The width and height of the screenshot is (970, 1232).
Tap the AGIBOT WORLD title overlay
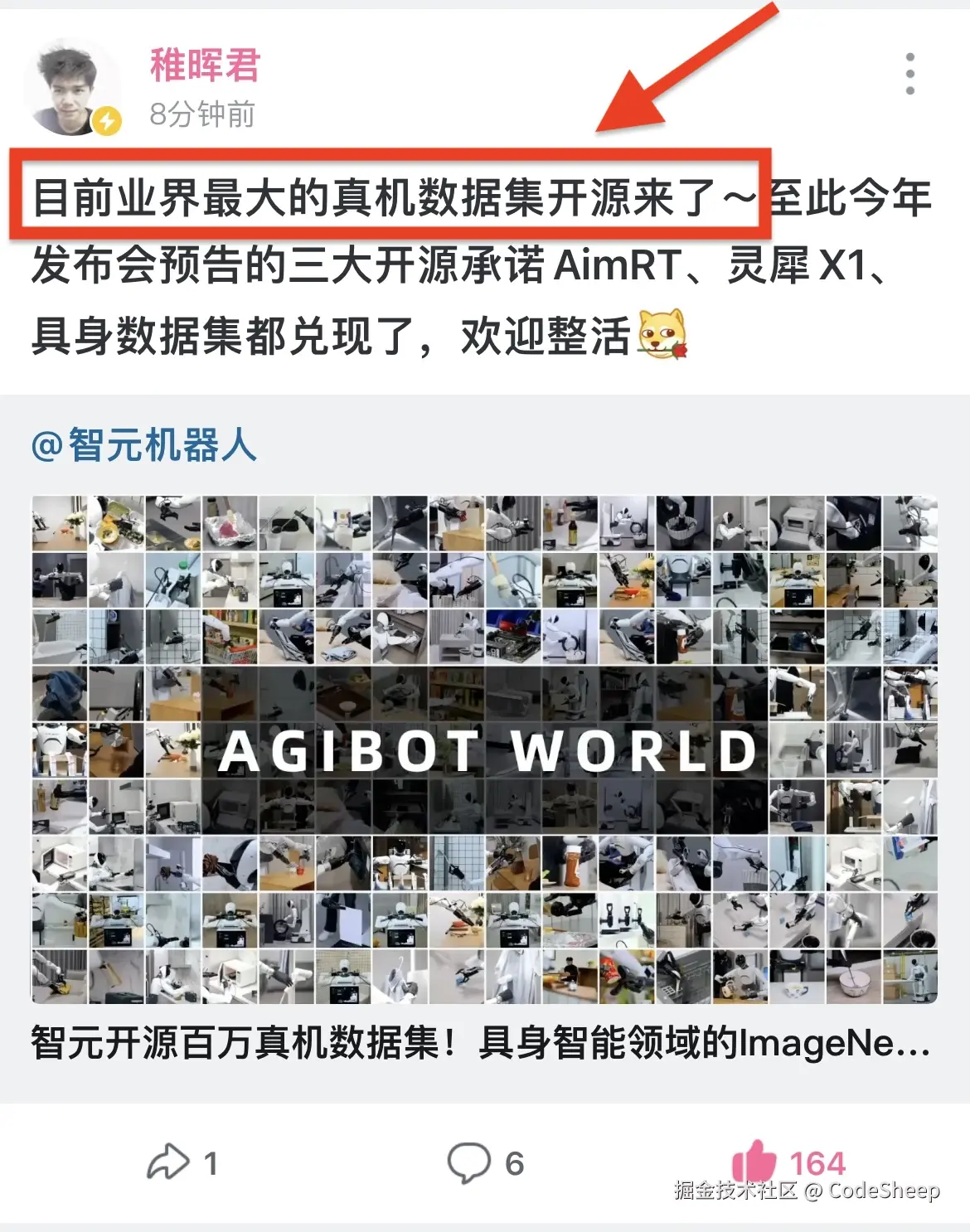pyautogui.click(x=488, y=751)
